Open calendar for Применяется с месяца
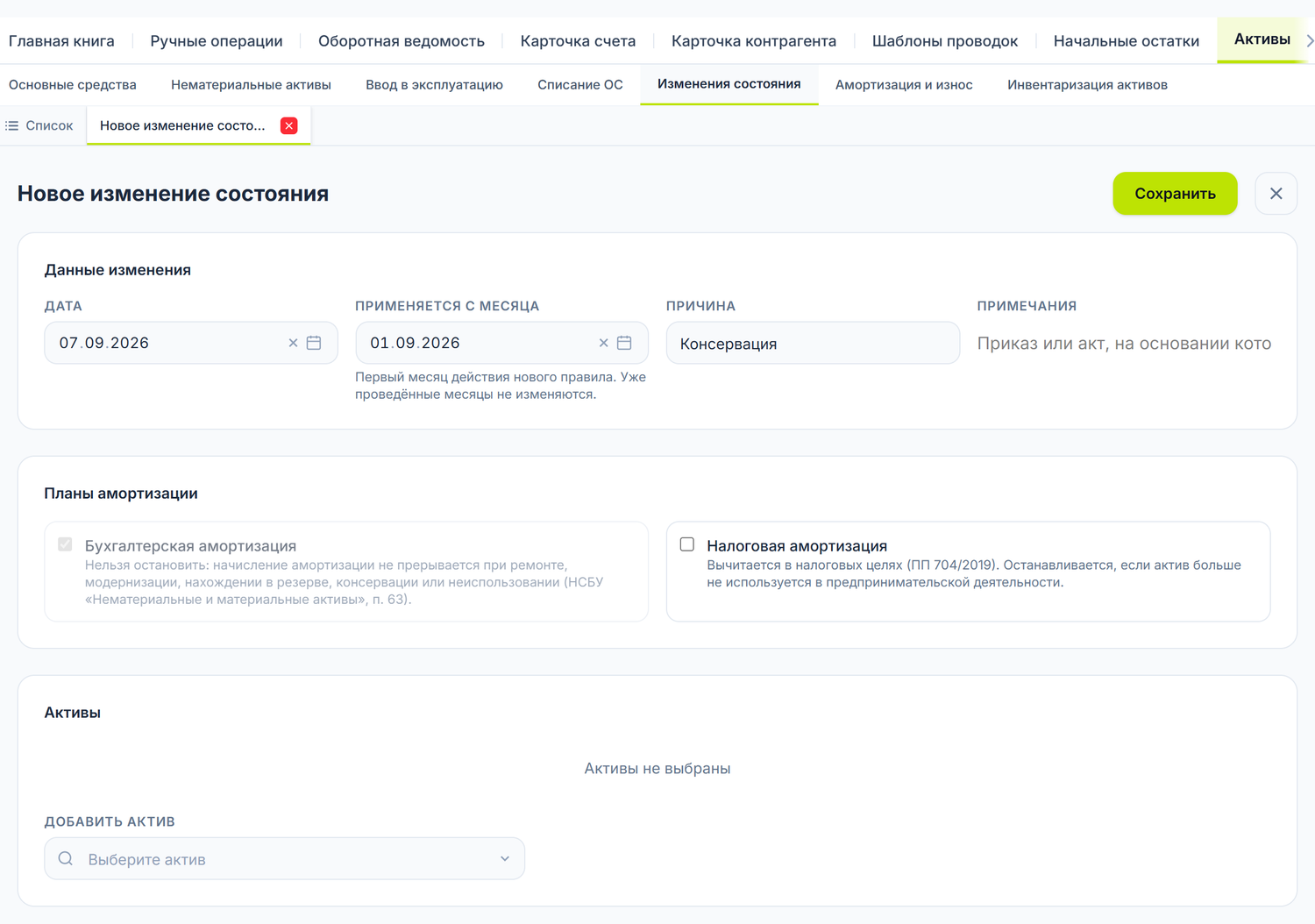This screenshot has height=924, width=1315. tap(624, 343)
